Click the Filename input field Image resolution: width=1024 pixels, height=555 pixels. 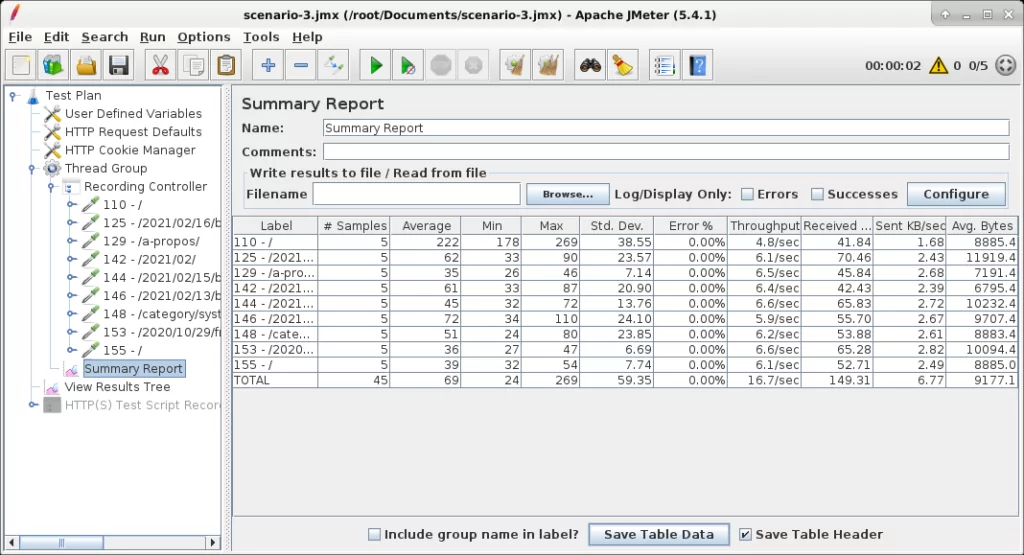click(x=417, y=194)
